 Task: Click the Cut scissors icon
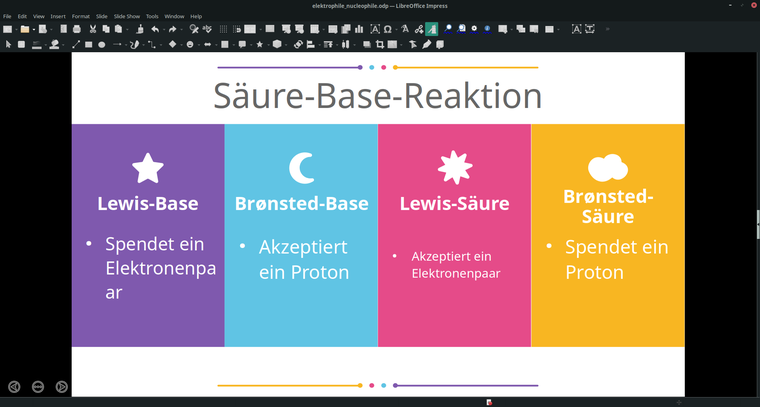pos(93,29)
